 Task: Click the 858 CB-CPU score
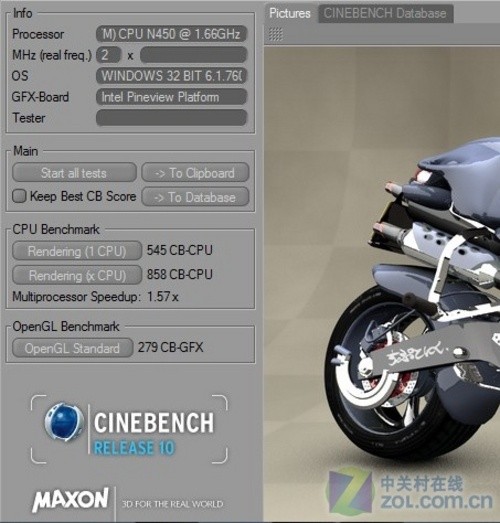tap(180, 275)
